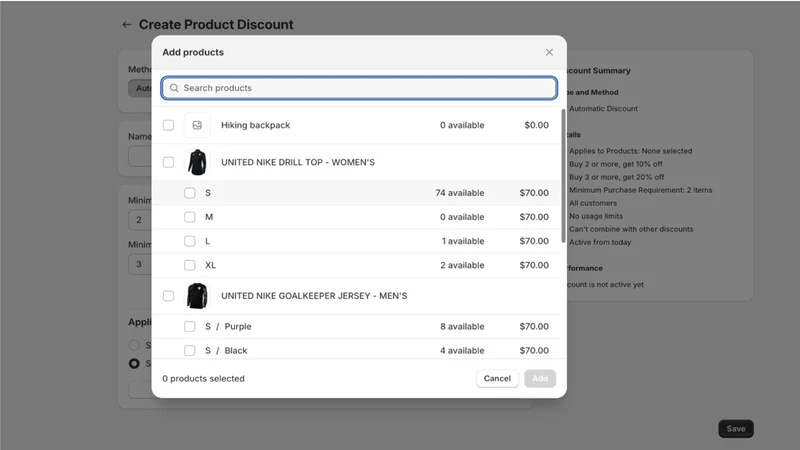Click the Add products dialog title

193,52
